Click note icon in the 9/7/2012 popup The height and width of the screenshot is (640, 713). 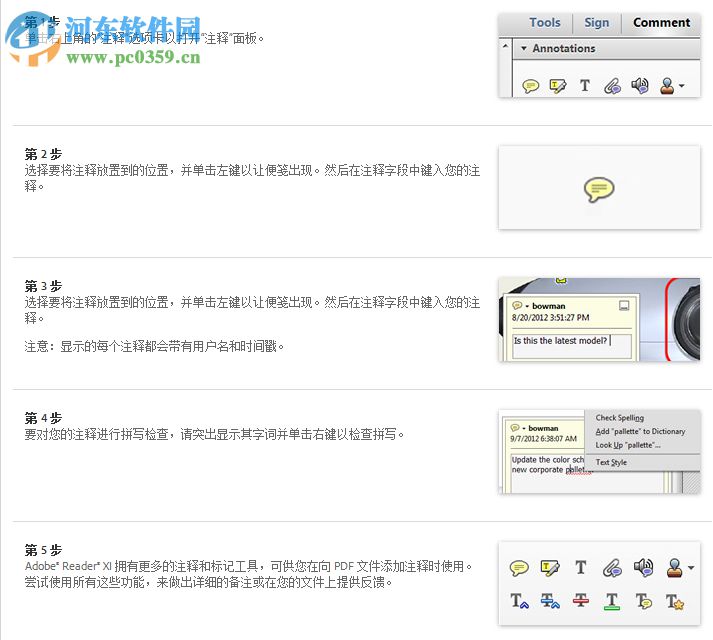pyautogui.click(x=515, y=428)
